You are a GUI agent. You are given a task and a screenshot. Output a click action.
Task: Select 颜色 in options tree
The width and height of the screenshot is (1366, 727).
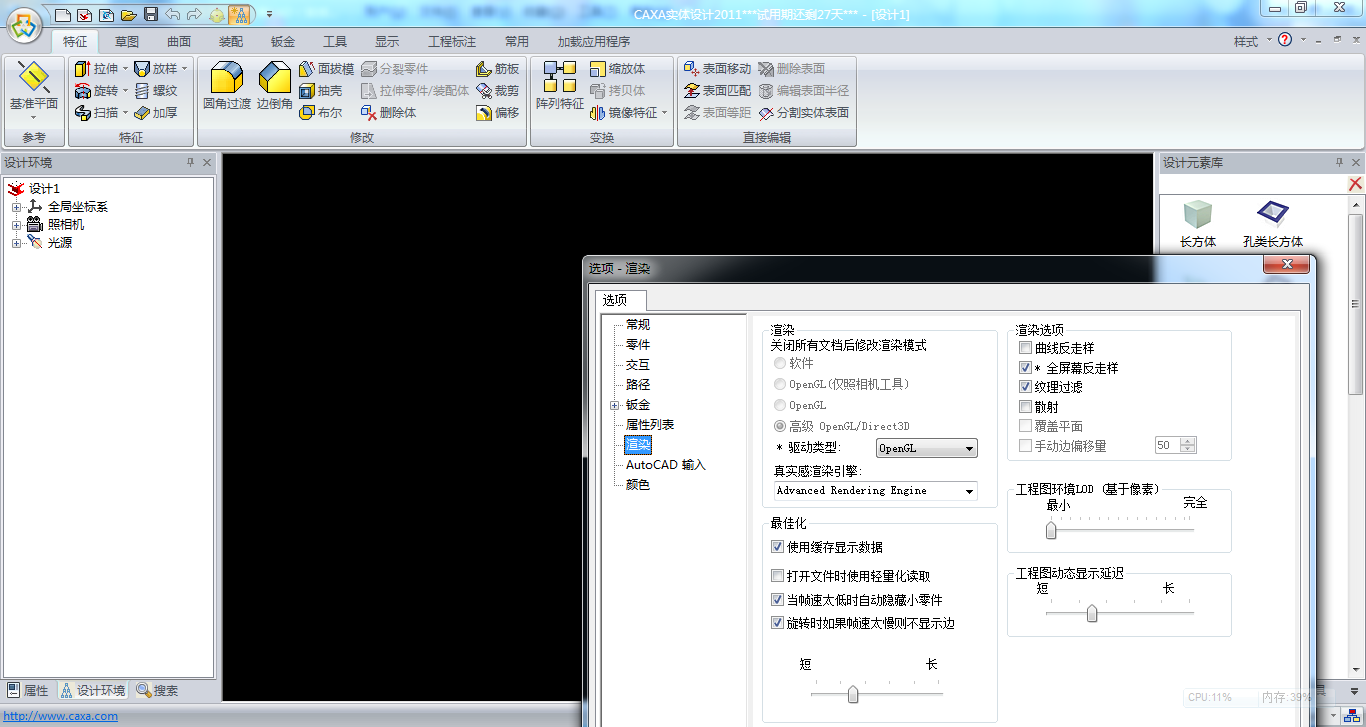(638, 485)
